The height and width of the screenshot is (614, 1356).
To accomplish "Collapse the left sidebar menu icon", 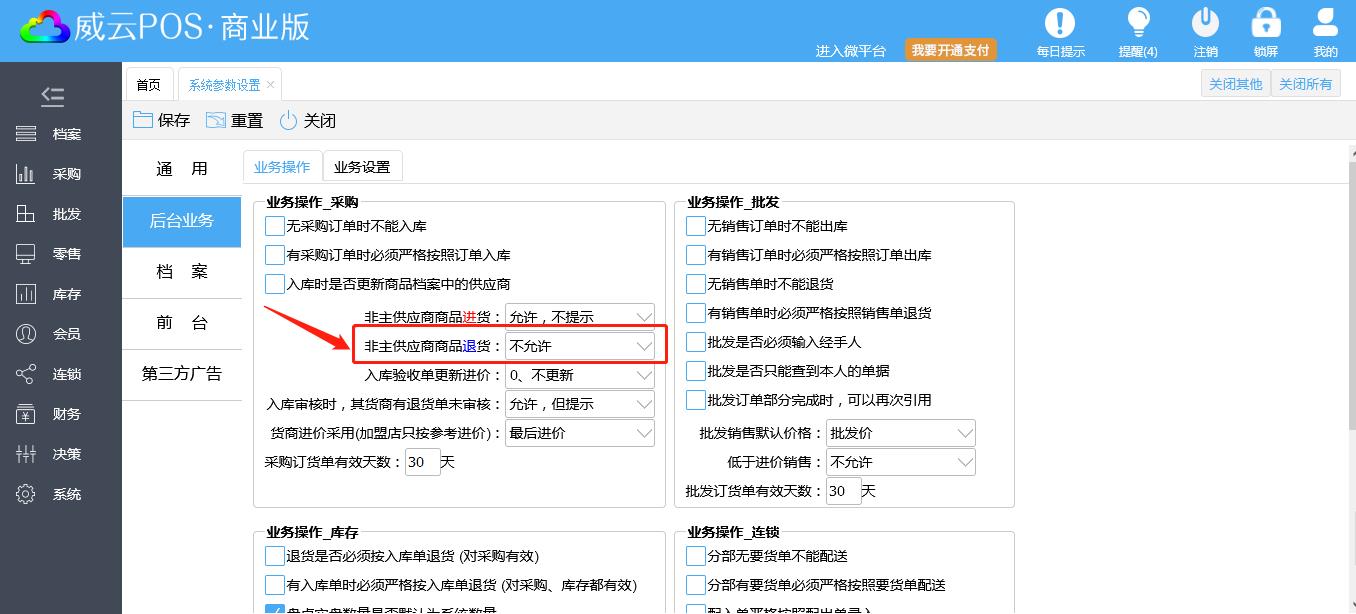I will click(x=52, y=96).
